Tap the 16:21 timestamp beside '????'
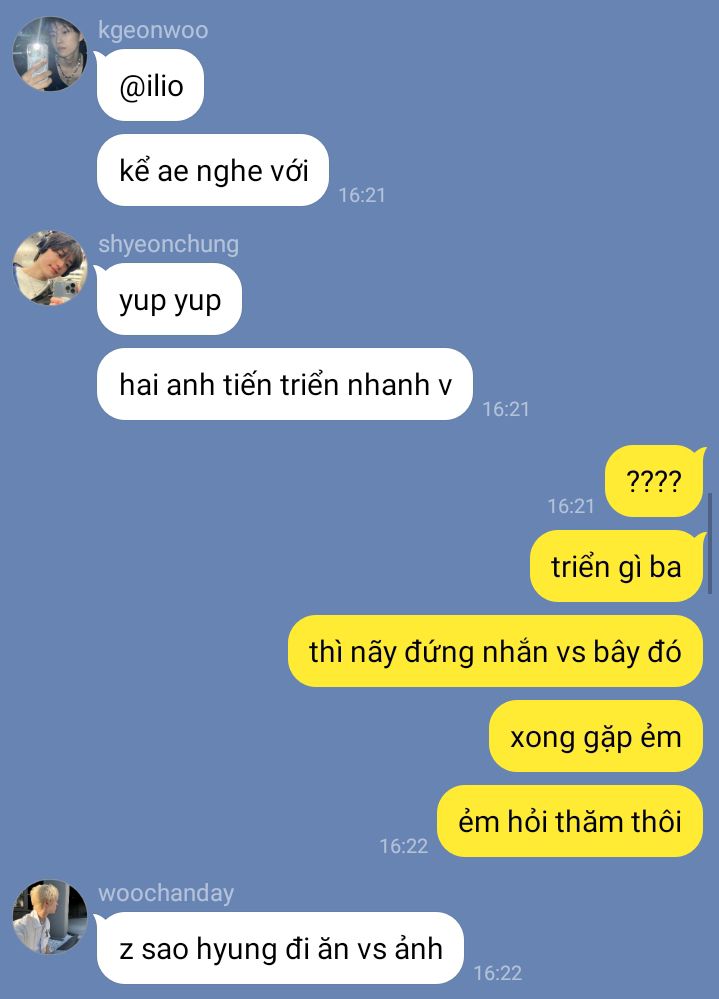The height and width of the screenshot is (999, 719). click(x=571, y=506)
